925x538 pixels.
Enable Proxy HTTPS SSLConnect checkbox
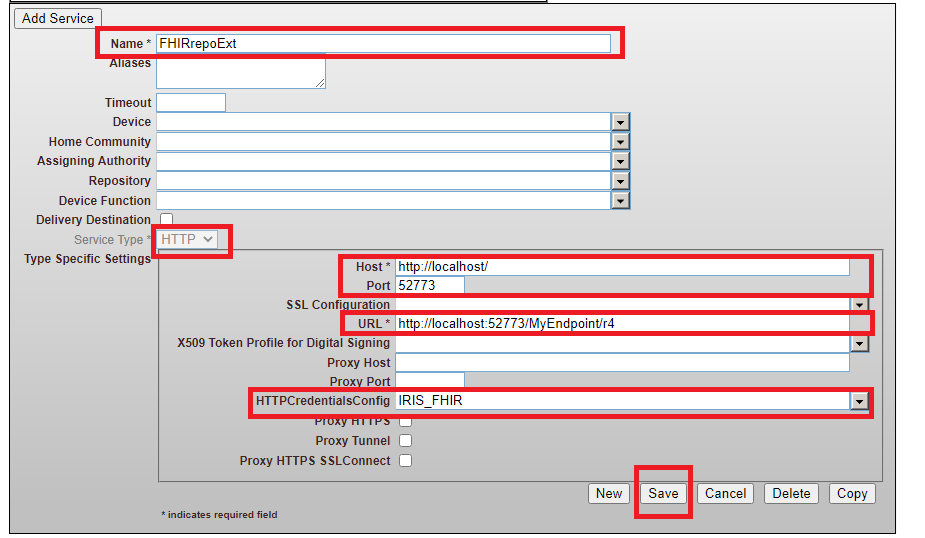tap(406, 461)
